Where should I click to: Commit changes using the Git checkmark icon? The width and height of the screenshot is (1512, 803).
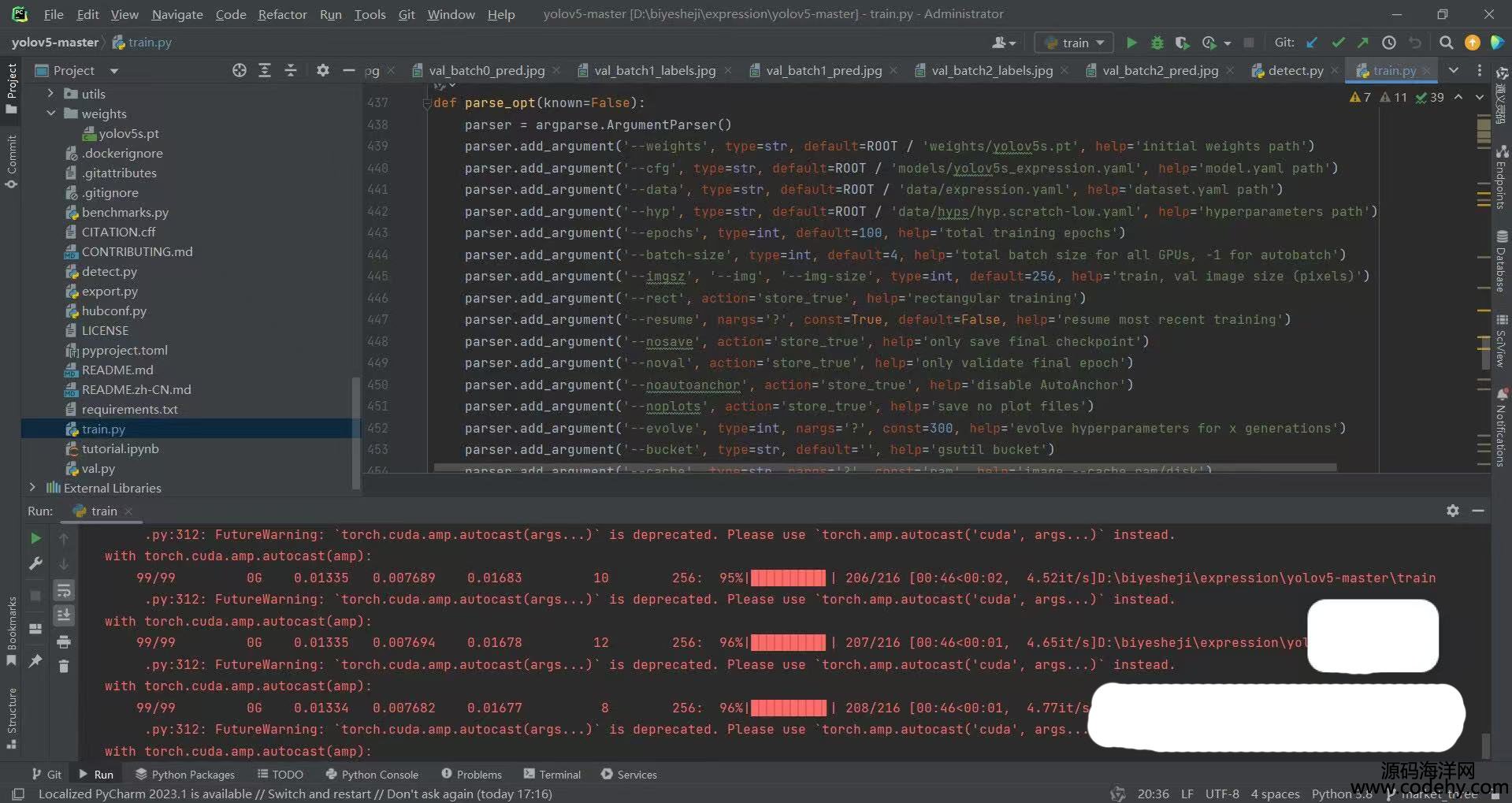(x=1338, y=43)
